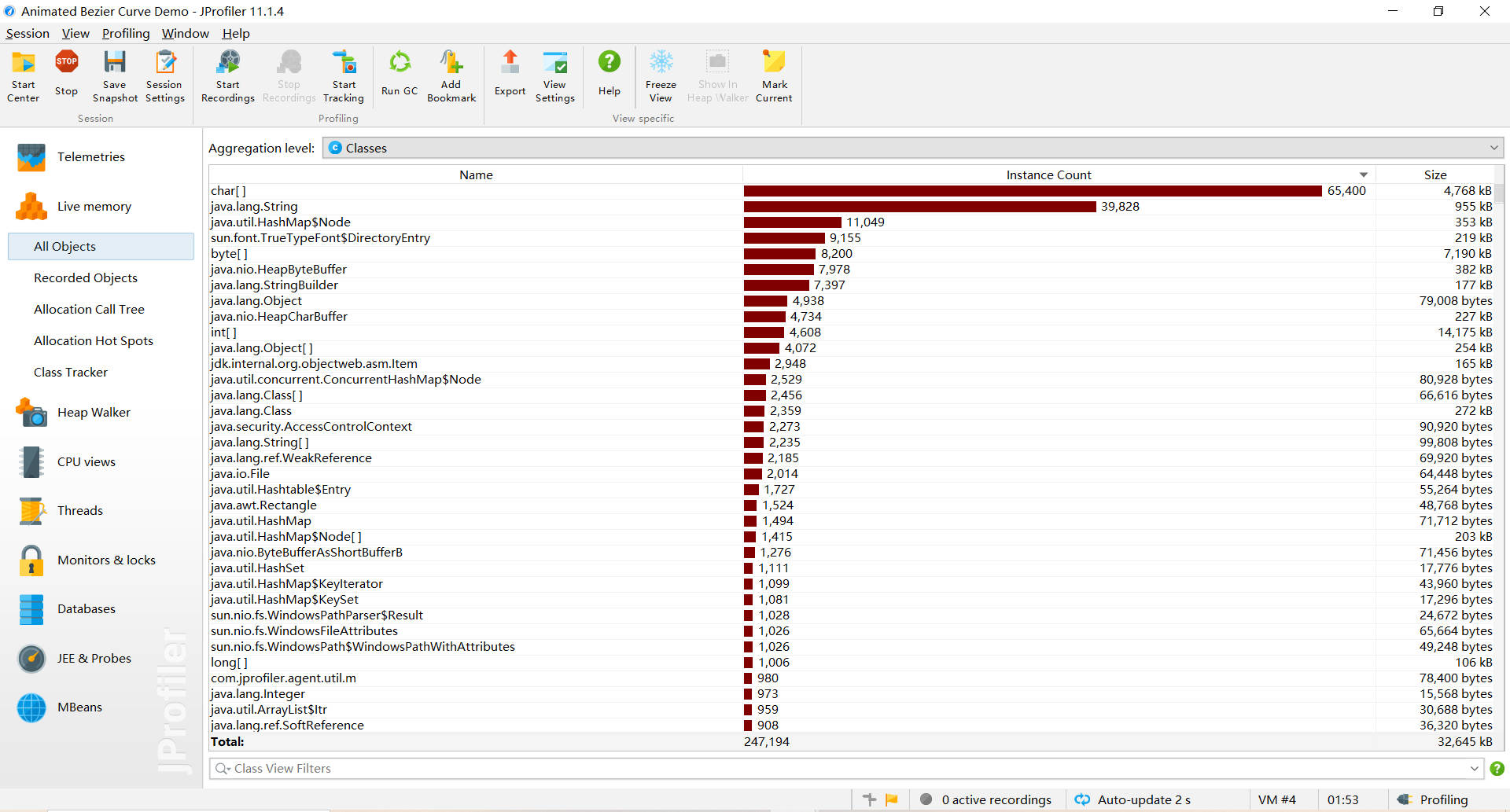Select Allocation Call Tree view
The height and width of the screenshot is (812, 1510).
89,310
